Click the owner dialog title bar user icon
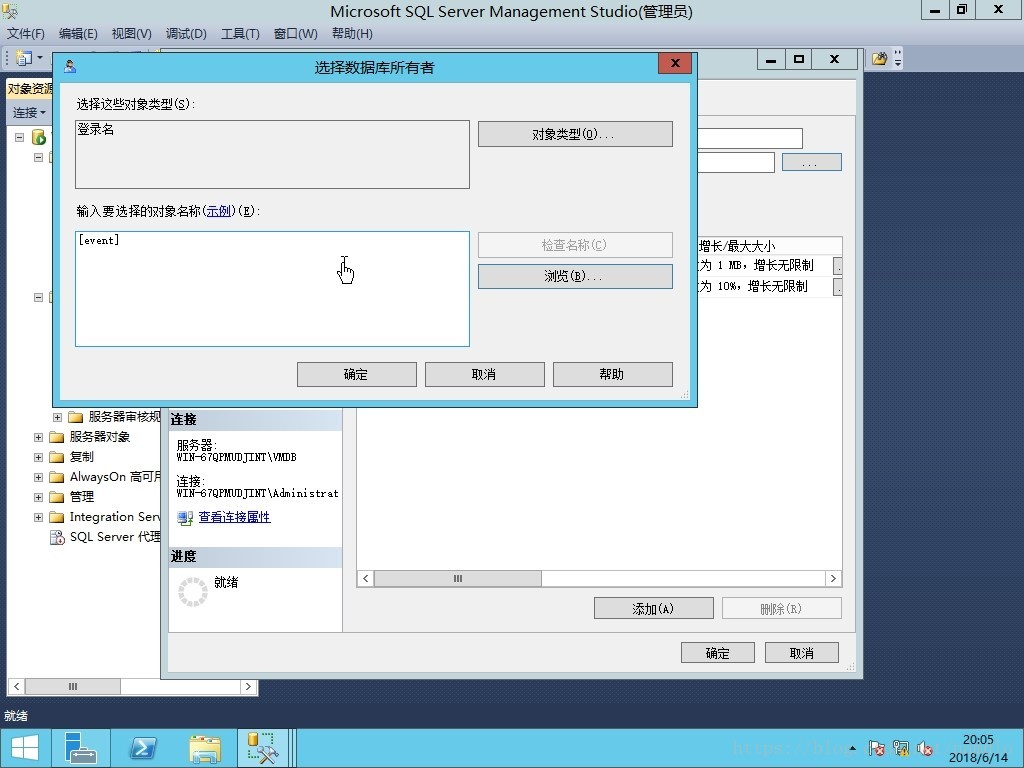This screenshot has width=1024, height=768. coord(70,66)
